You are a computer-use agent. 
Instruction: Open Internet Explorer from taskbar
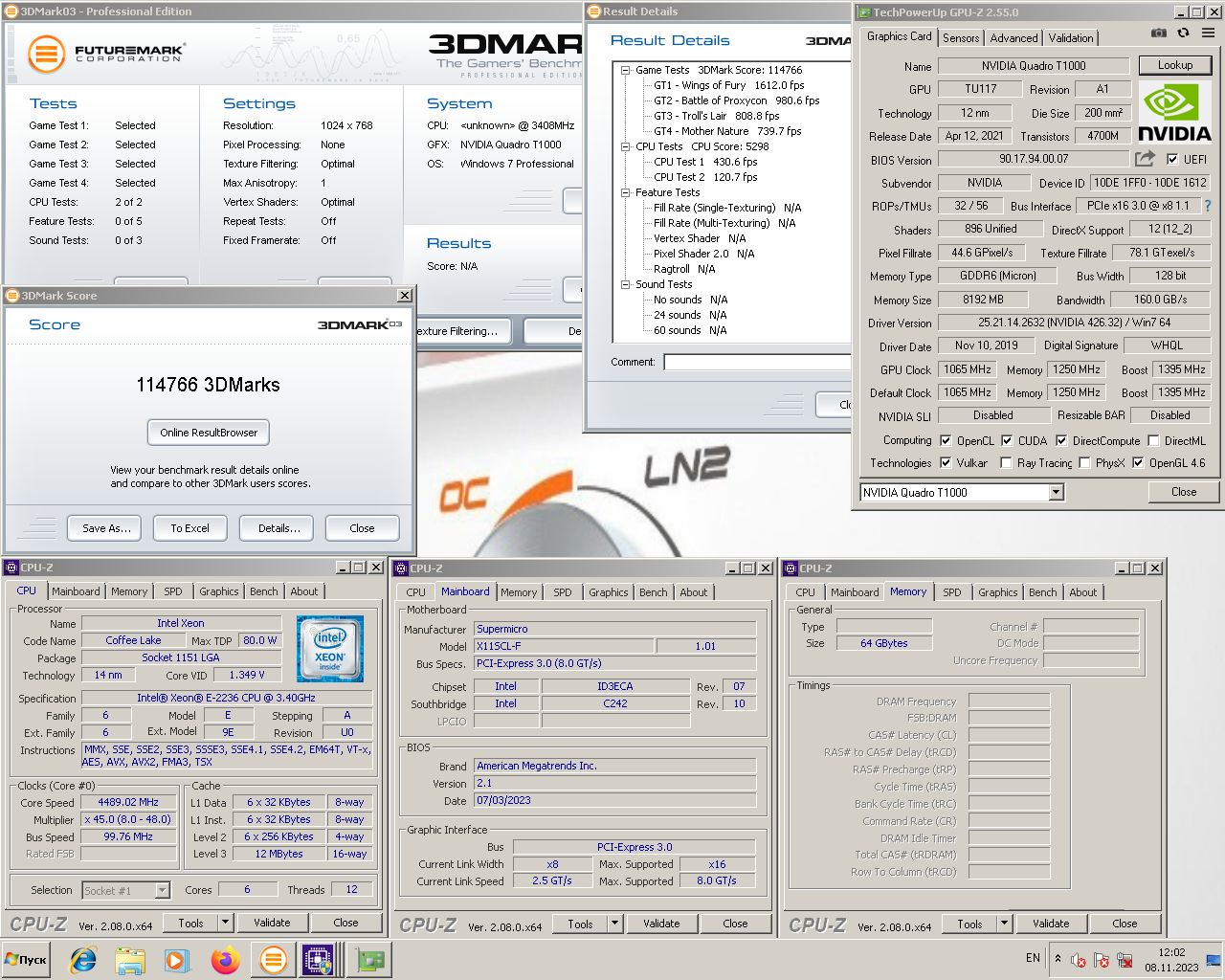click(83, 960)
